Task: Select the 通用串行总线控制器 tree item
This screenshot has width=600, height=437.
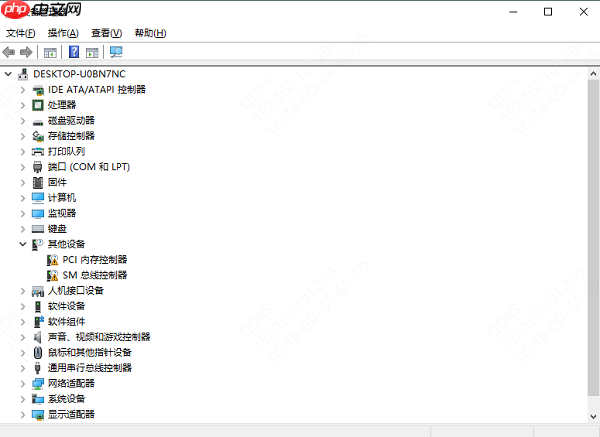Action: tap(90, 368)
